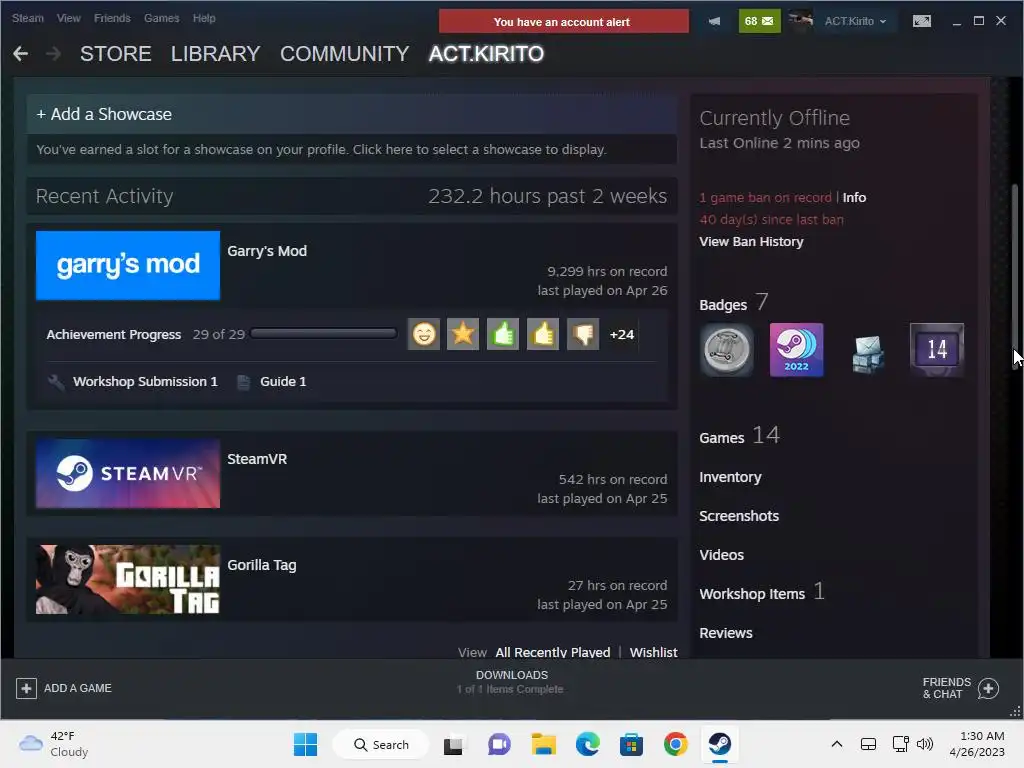Open the Games 14 link
1024x768 pixels.
click(x=739, y=436)
